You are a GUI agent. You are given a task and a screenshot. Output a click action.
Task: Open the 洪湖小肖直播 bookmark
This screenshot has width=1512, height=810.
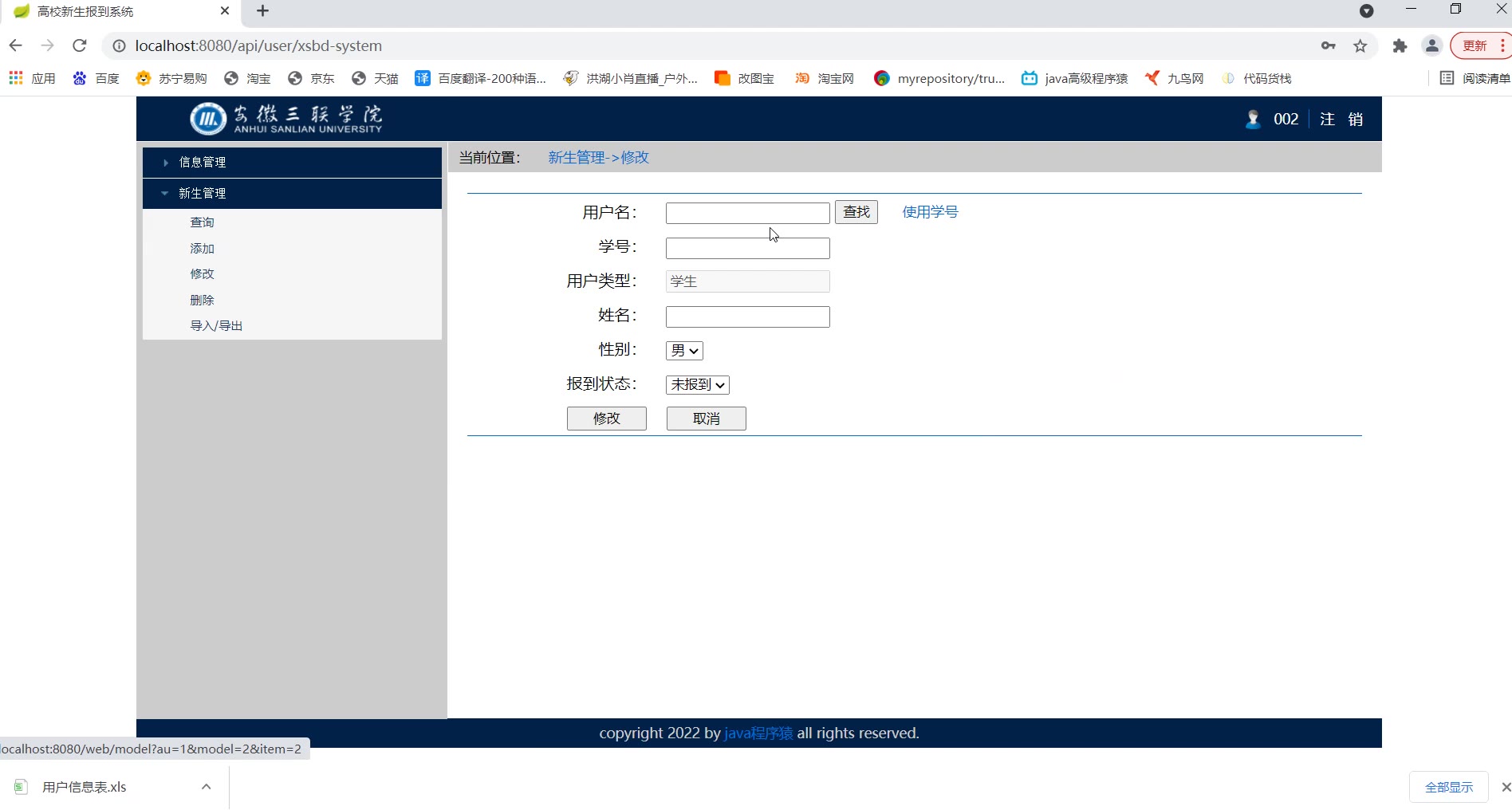click(630, 78)
